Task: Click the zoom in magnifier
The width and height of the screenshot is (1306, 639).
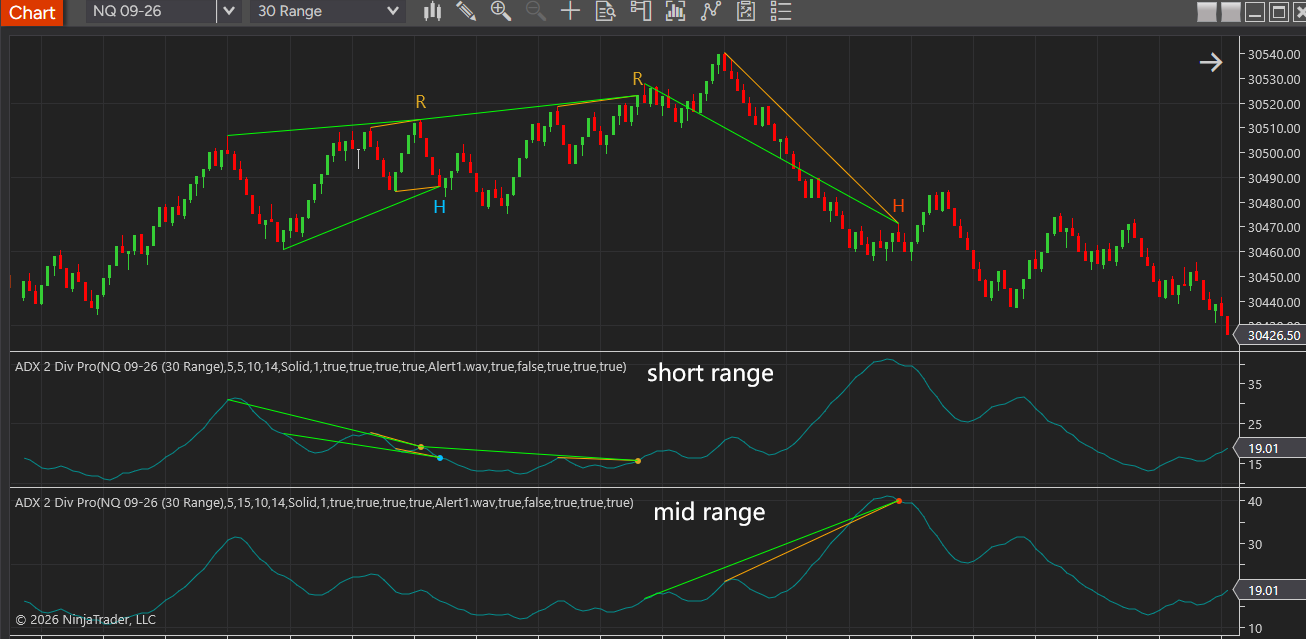Action: 501,11
